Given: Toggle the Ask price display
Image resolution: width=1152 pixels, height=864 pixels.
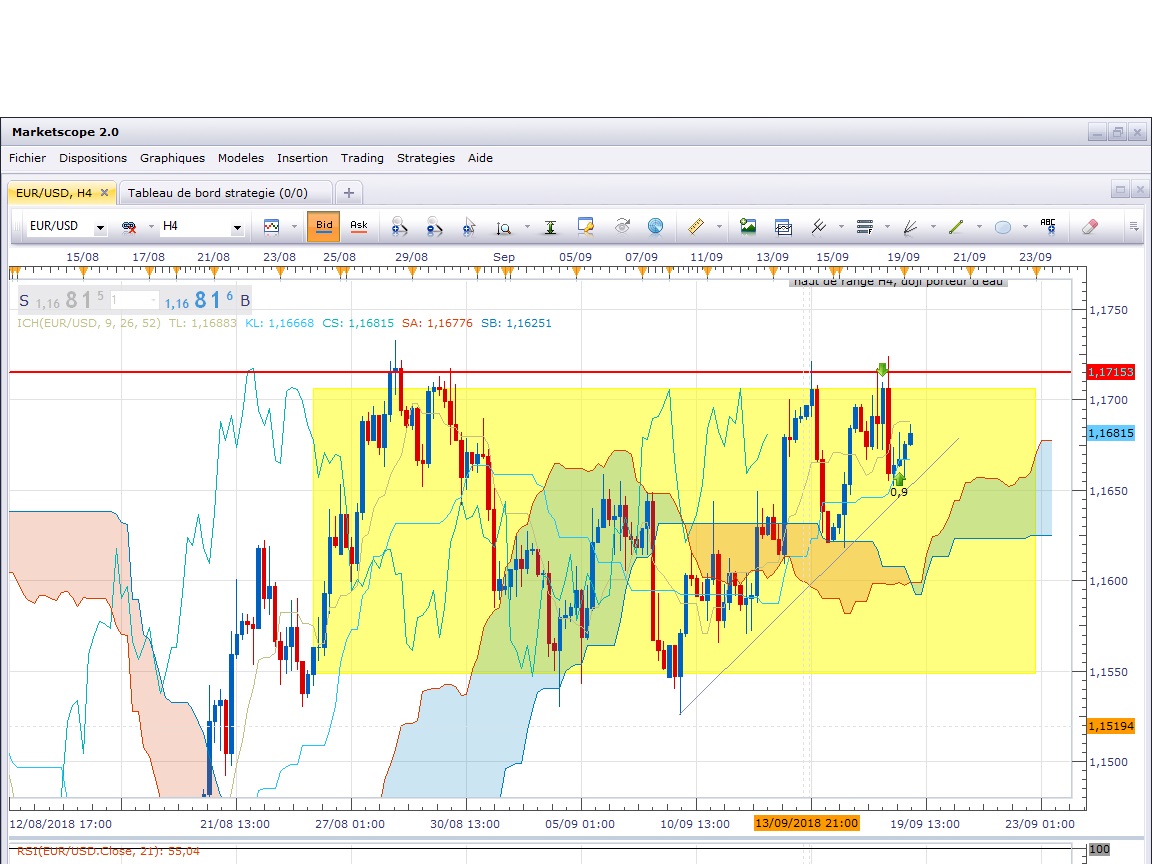Looking at the screenshot, I should (358, 226).
